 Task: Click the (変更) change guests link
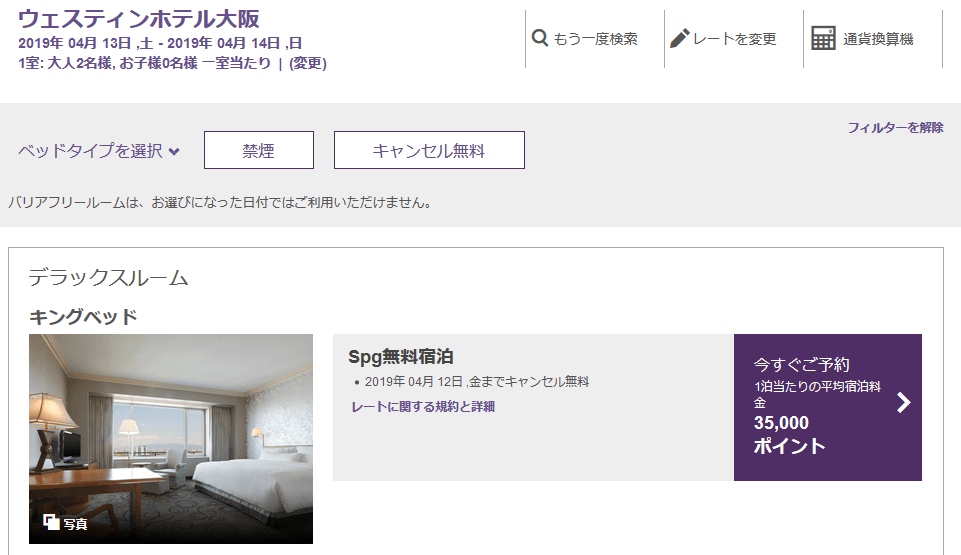[x=308, y=63]
